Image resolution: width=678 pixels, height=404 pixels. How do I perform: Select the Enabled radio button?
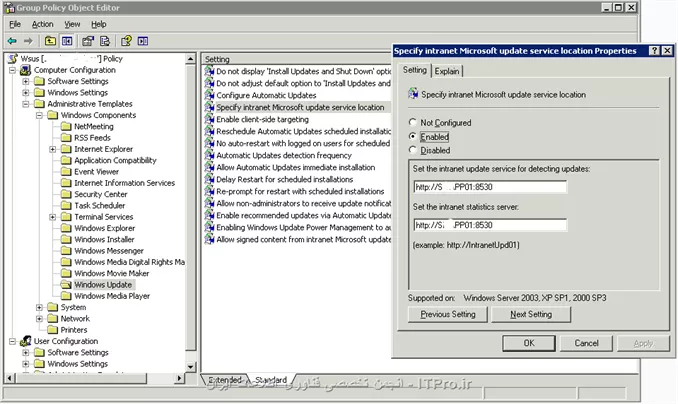pos(414,135)
